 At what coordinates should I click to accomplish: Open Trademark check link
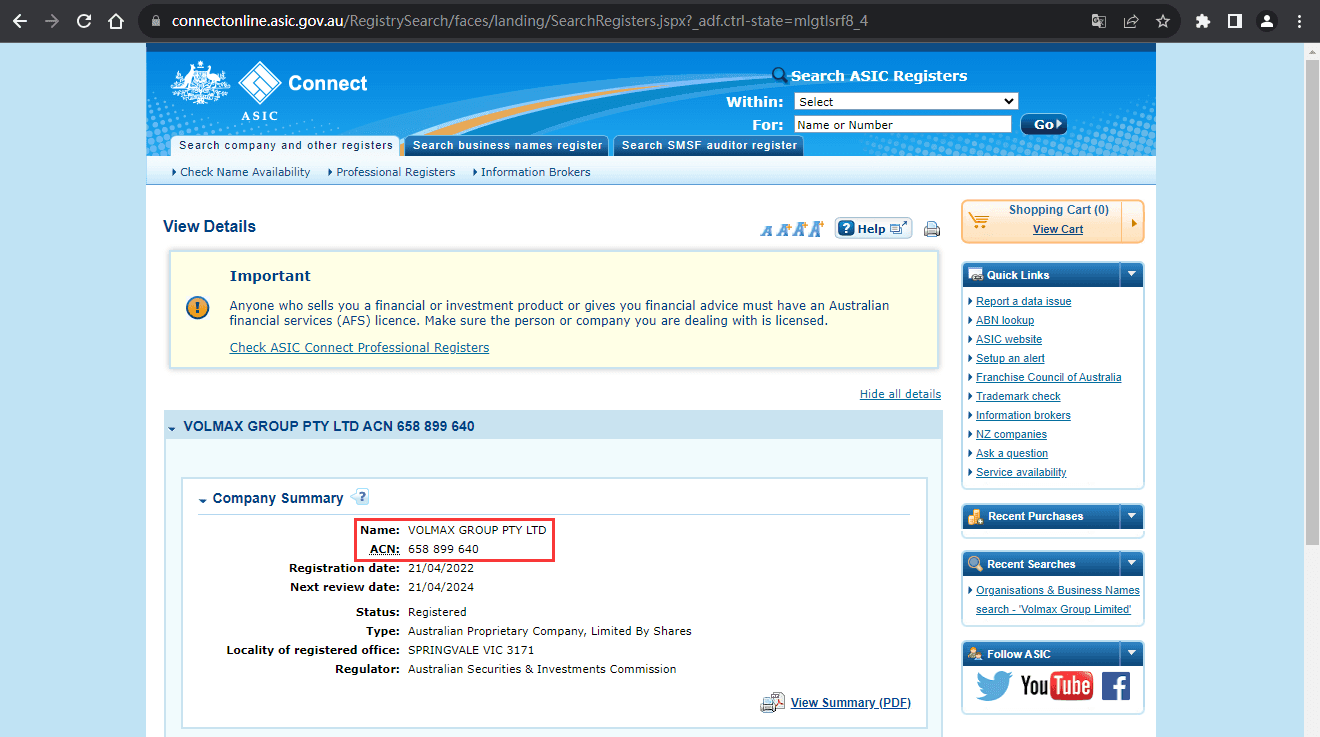point(1018,396)
